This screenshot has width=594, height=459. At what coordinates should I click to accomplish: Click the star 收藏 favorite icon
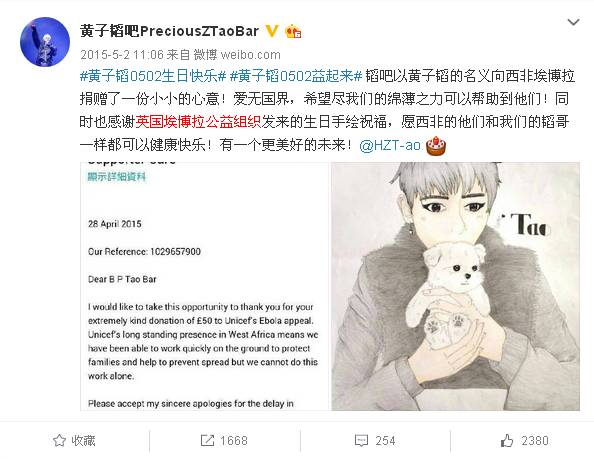tap(59, 440)
